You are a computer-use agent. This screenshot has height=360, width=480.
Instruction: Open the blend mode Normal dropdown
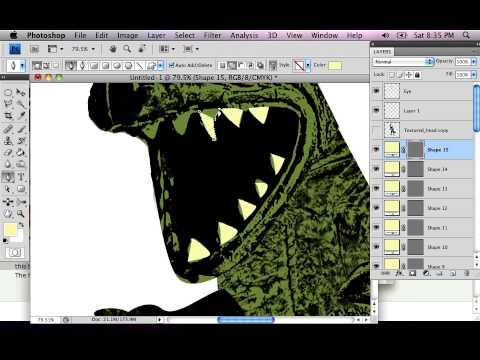[x=402, y=62]
